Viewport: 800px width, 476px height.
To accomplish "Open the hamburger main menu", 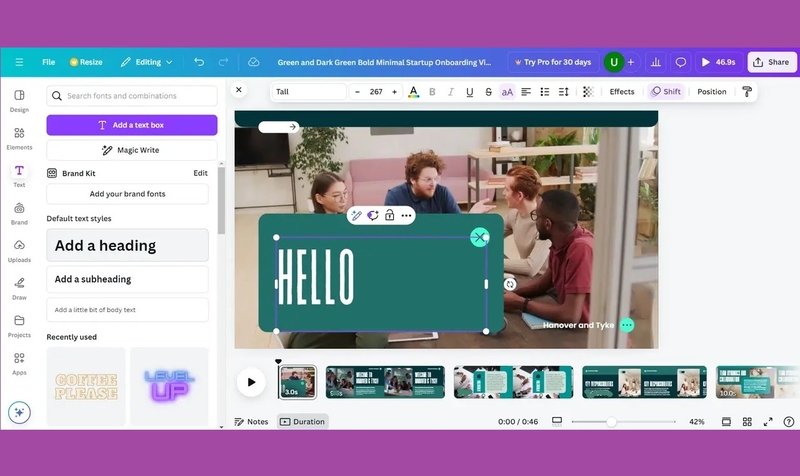I will [x=19, y=62].
